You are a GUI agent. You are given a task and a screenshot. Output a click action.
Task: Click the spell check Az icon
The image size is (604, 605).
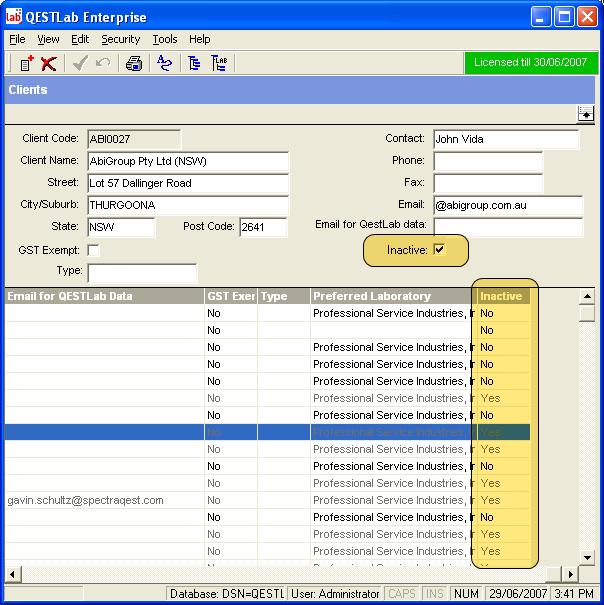point(164,64)
